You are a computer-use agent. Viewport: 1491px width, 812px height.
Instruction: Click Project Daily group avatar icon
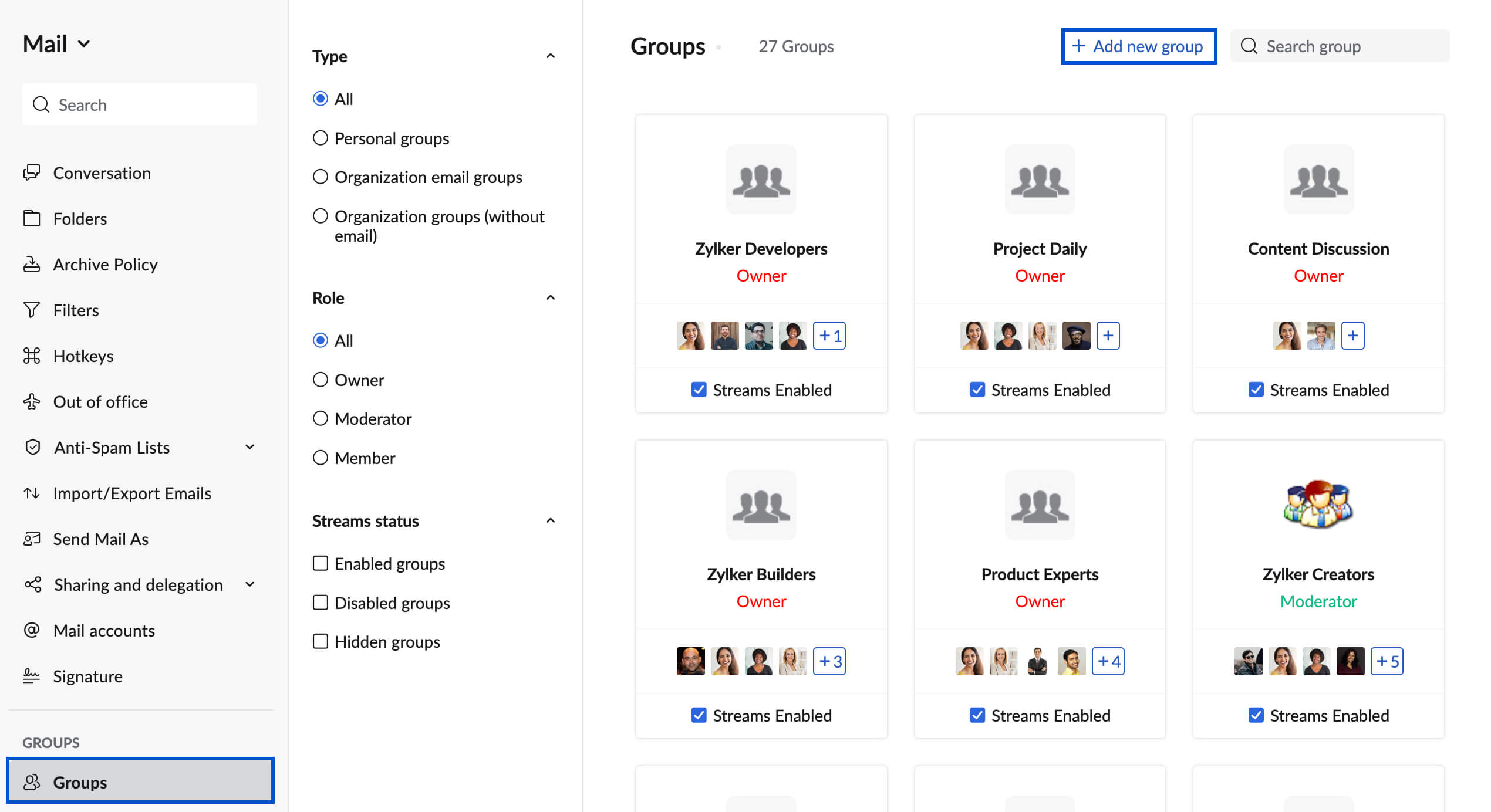[x=1040, y=179]
